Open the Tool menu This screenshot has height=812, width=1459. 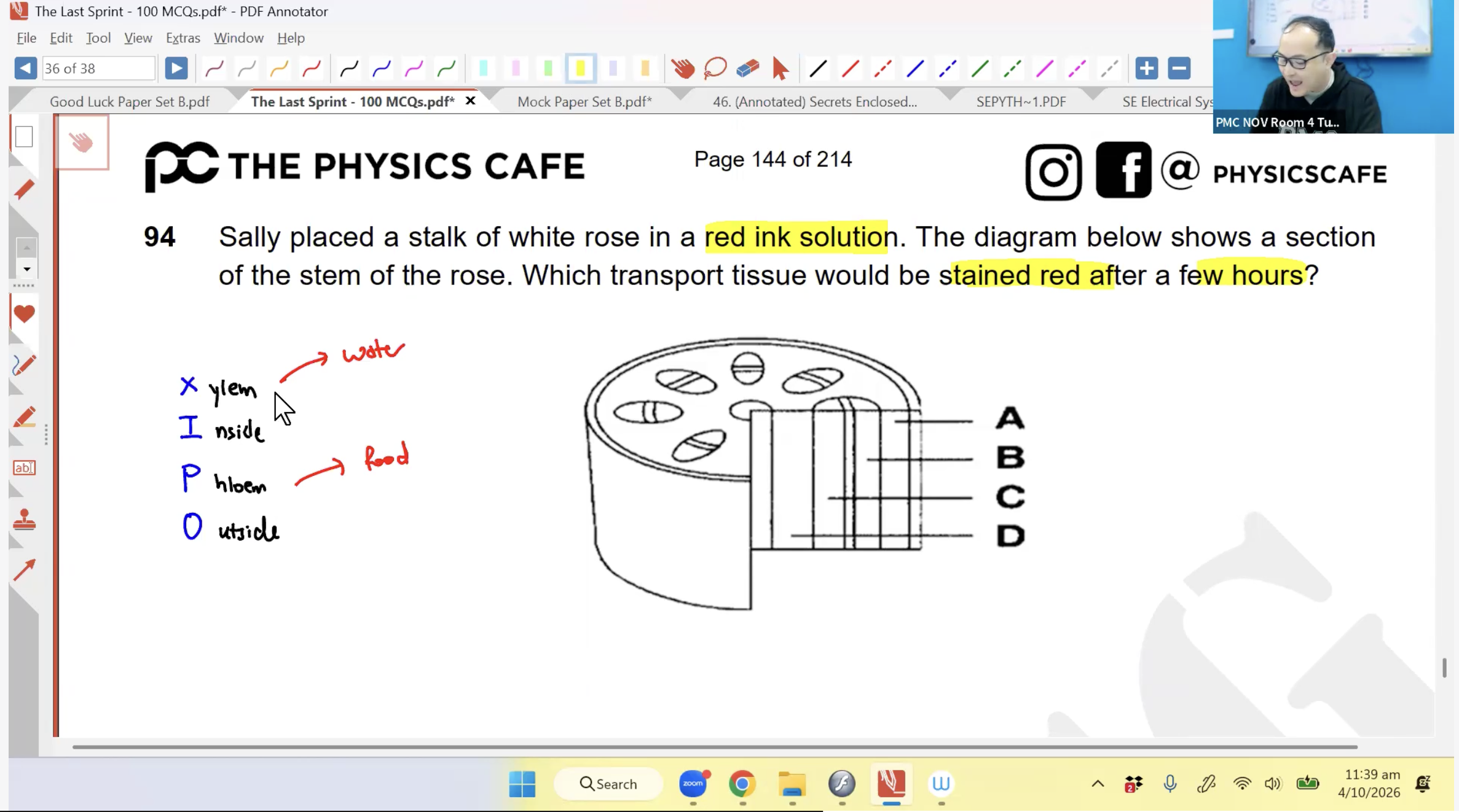(98, 38)
